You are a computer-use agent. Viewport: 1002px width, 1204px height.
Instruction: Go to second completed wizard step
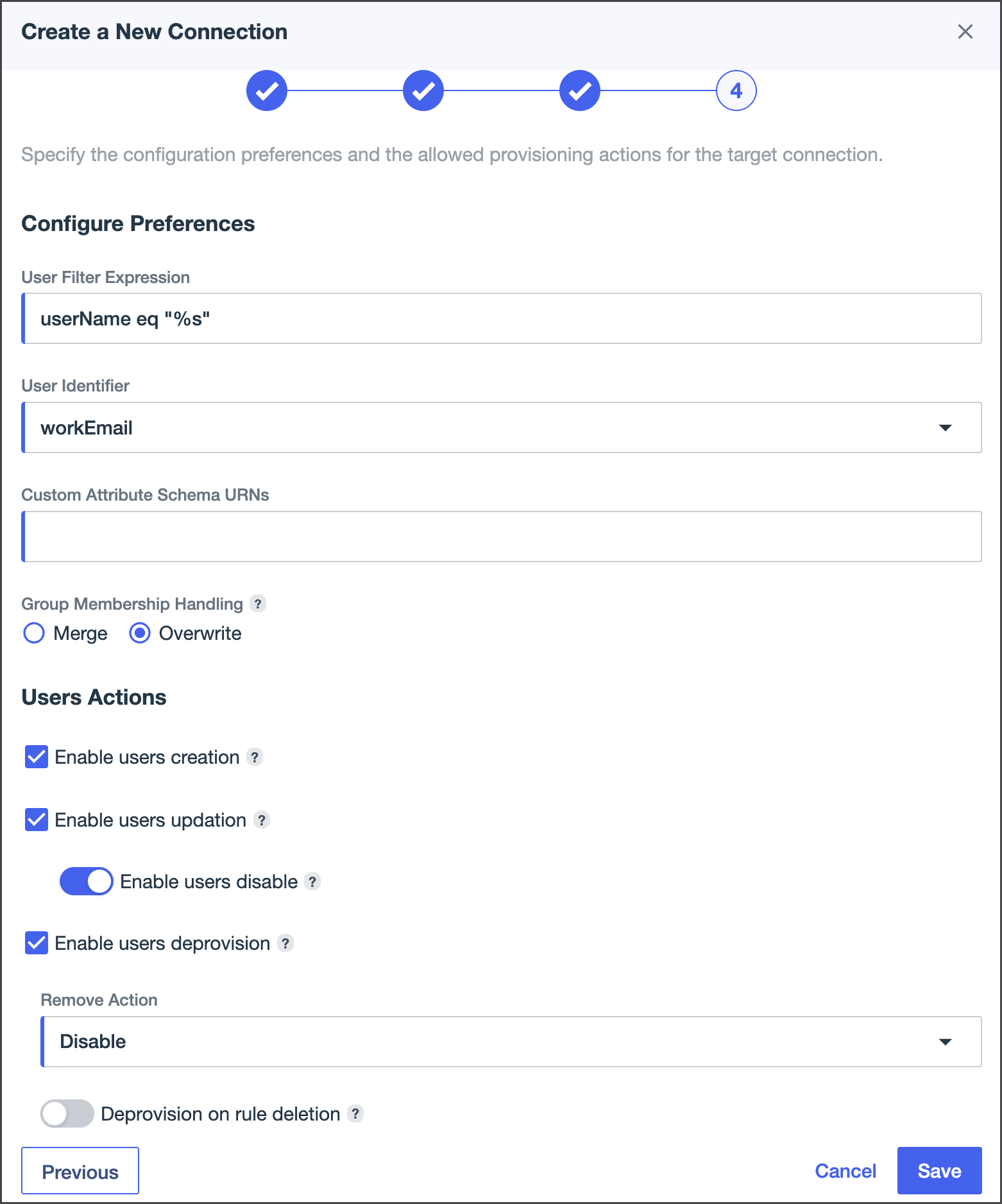coord(423,90)
